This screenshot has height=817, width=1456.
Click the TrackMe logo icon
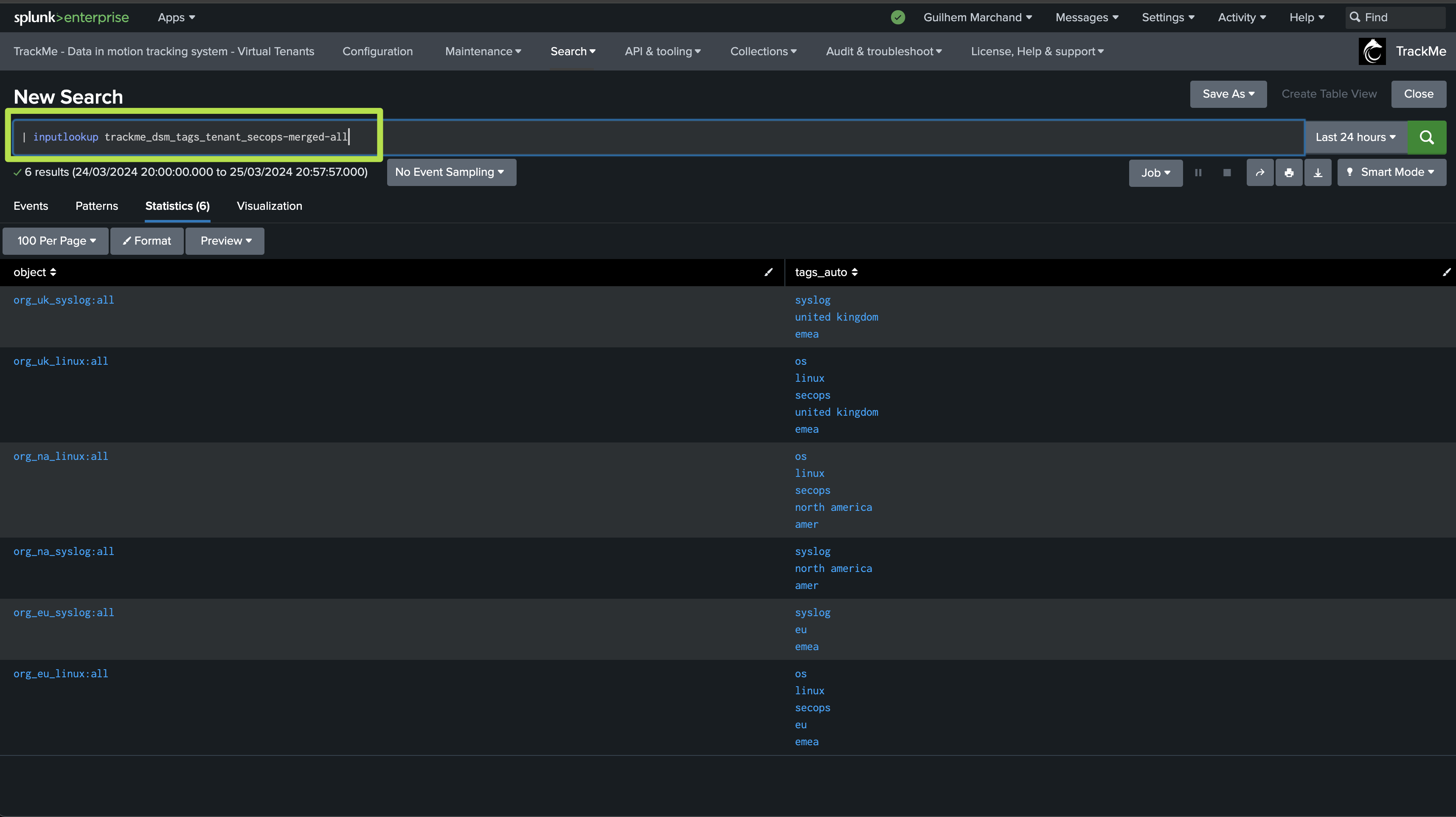coord(1372,51)
